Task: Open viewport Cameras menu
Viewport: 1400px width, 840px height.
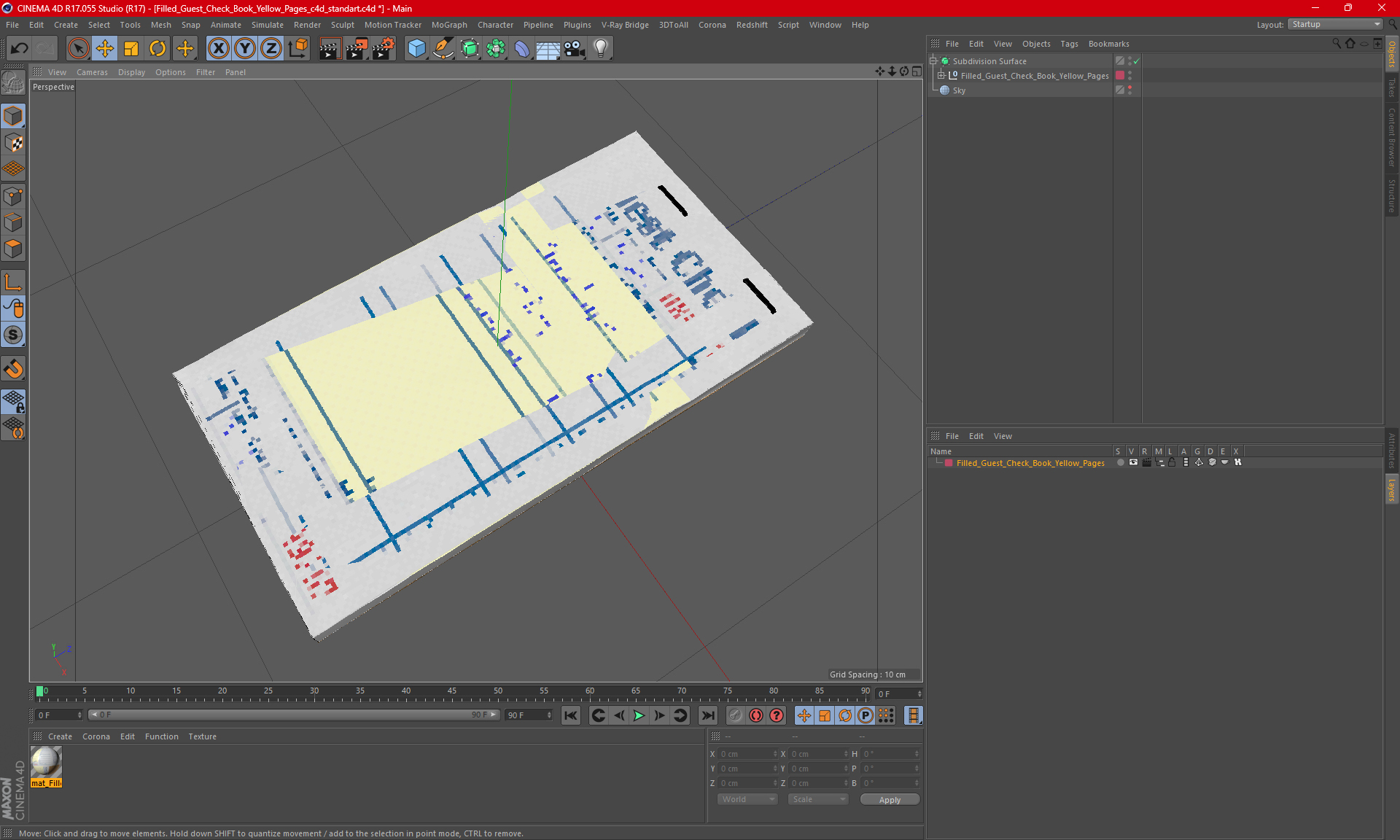Action: coord(92,72)
